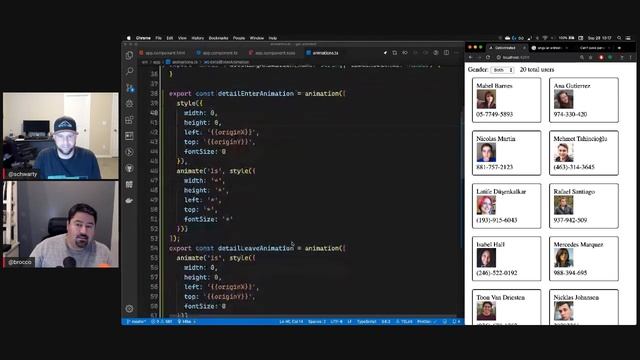Select the animations.ts editor tab
Image resolution: width=640 pixels, height=360 pixels.
tap(322, 53)
